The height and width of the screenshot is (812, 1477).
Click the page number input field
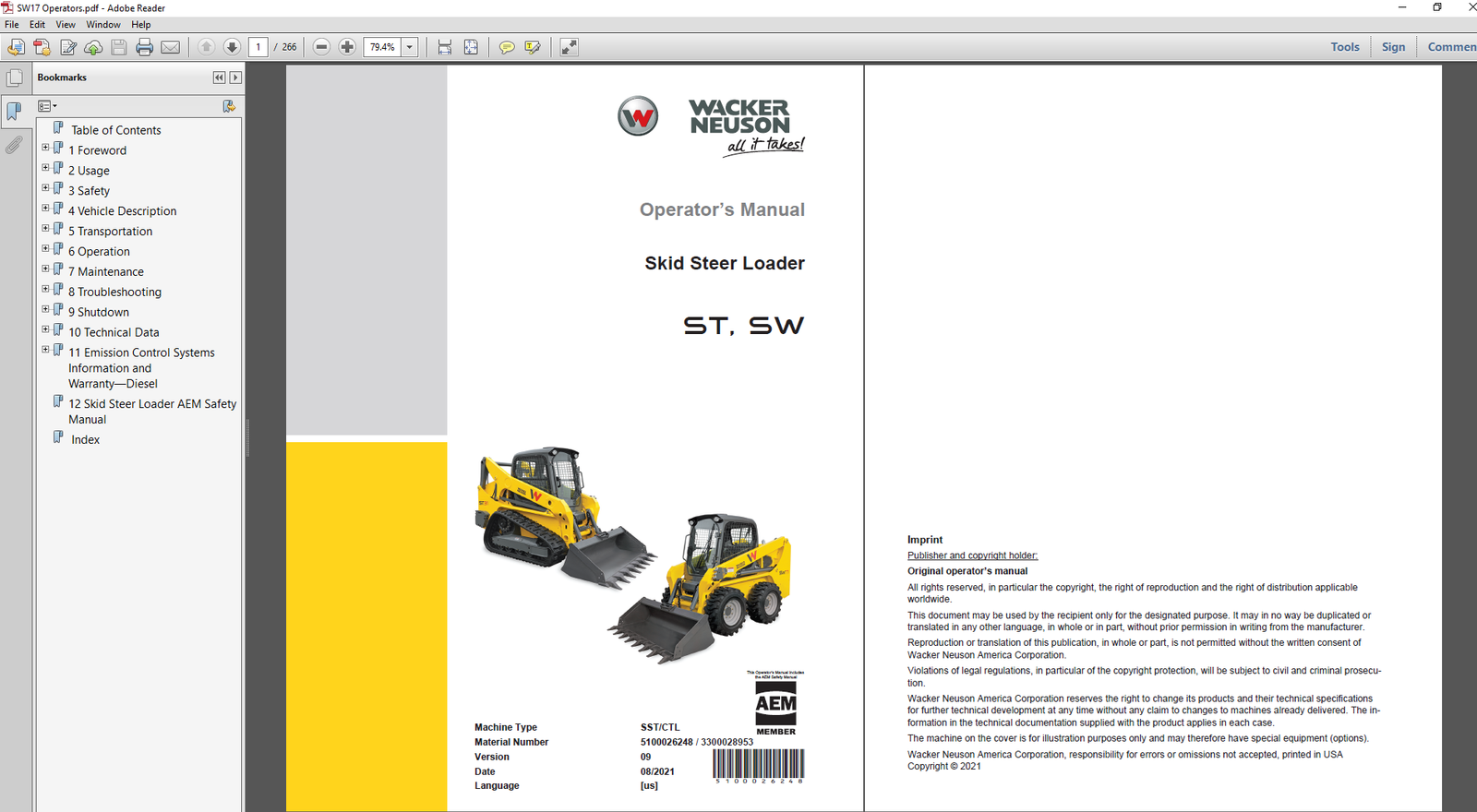pyautogui.click(x=258, y=47)
